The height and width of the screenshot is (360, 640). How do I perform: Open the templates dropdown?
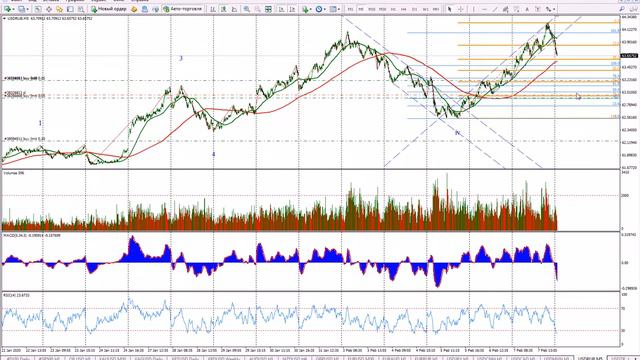(x=339, y=9)
